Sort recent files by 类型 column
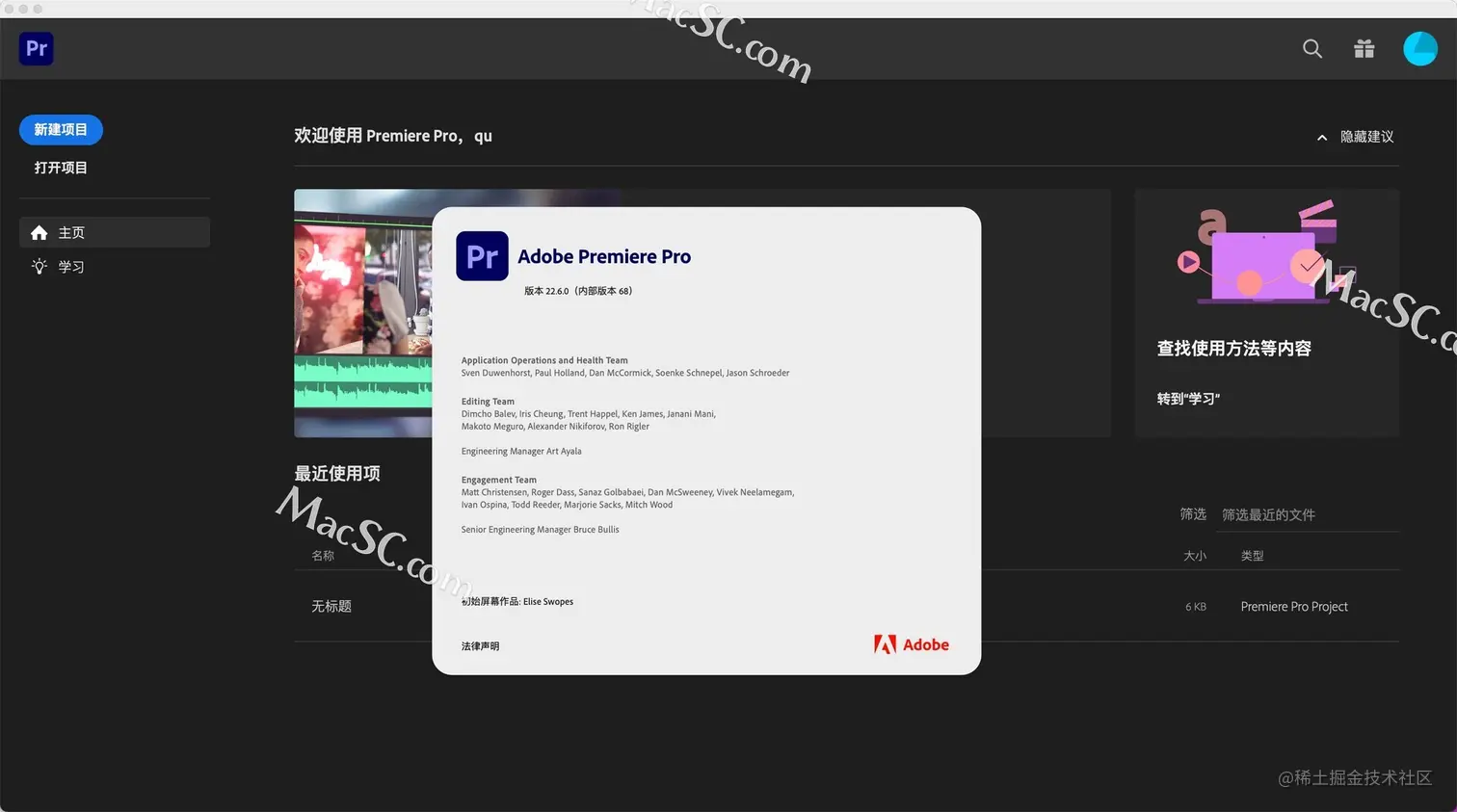The height and width of the screenshot is (812, 1457). click(1252, 556)
